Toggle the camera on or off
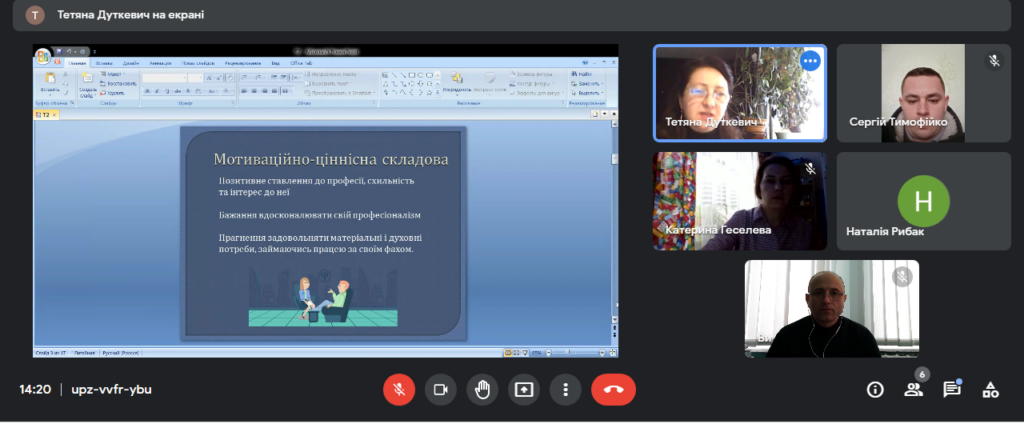This screenshot has height=424, width=1024. tap(441, 390)
